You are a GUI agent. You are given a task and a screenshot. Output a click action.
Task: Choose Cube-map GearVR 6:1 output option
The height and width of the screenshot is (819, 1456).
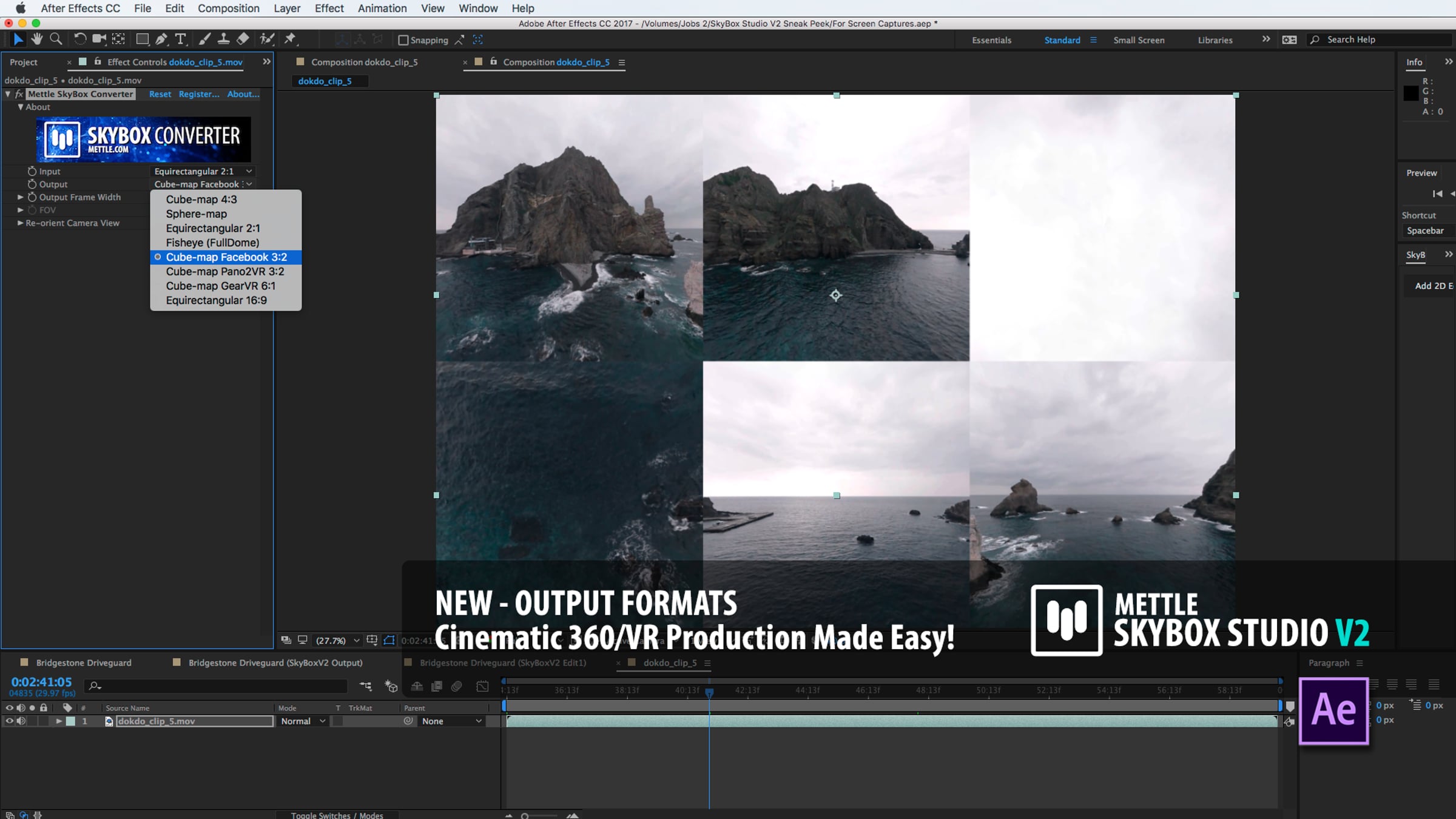click(226, 286)
